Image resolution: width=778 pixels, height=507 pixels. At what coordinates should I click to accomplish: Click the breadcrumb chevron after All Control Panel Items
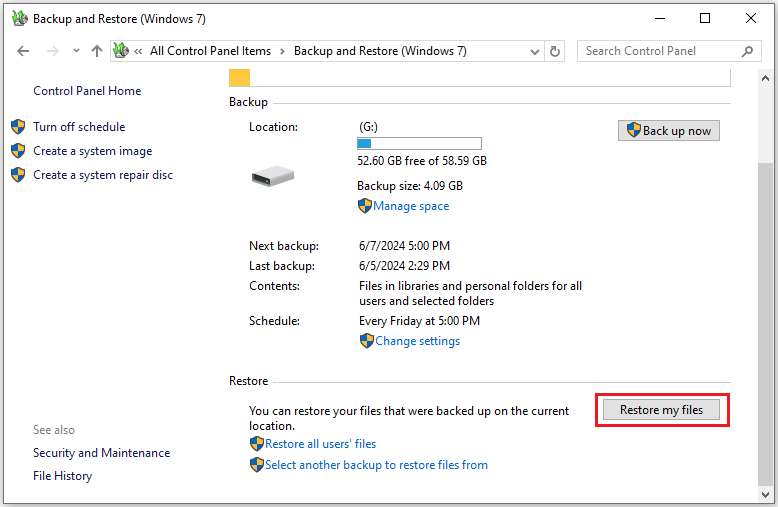(282, 52)
